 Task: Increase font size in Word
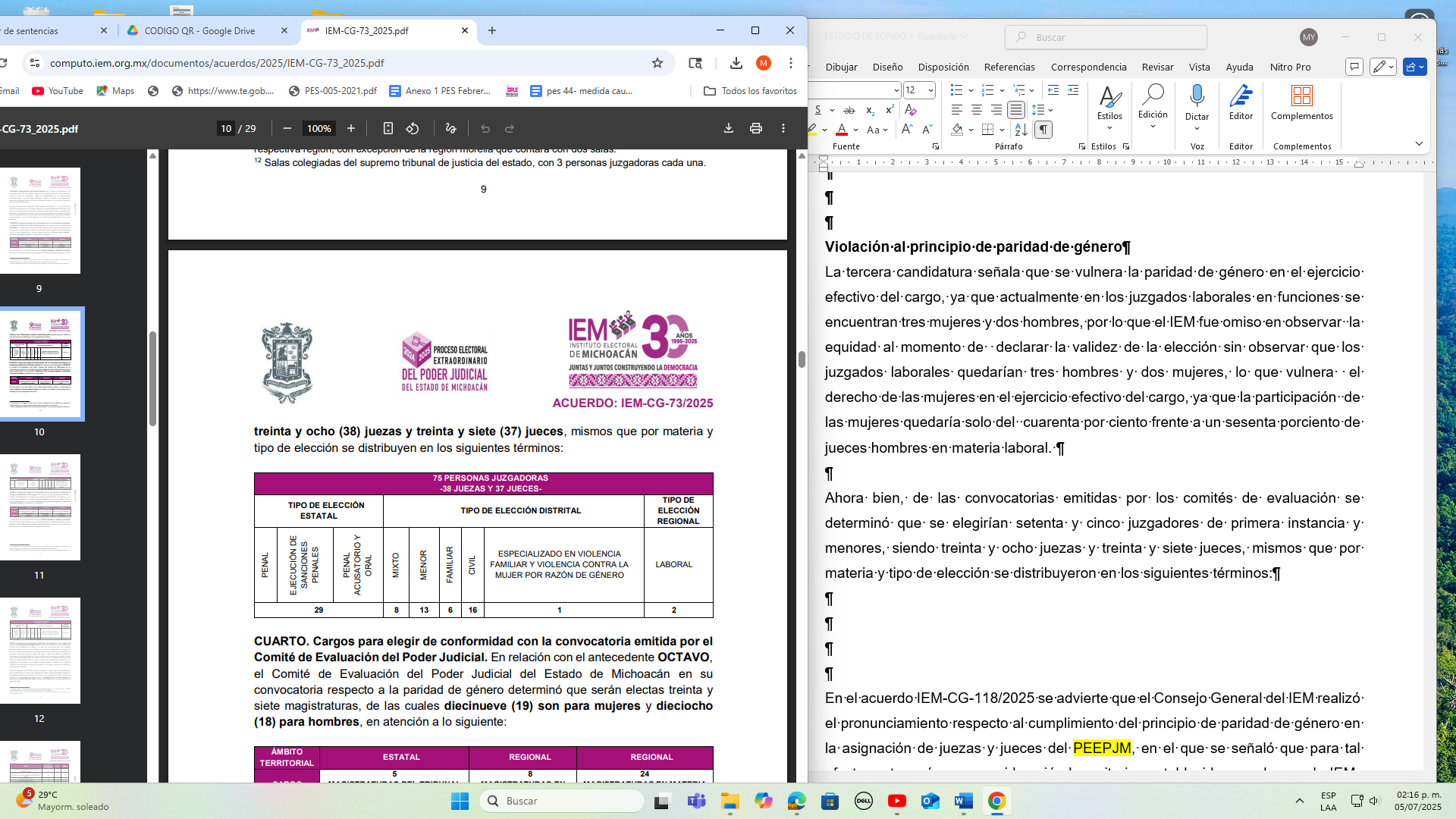click(x=907, y=130)
